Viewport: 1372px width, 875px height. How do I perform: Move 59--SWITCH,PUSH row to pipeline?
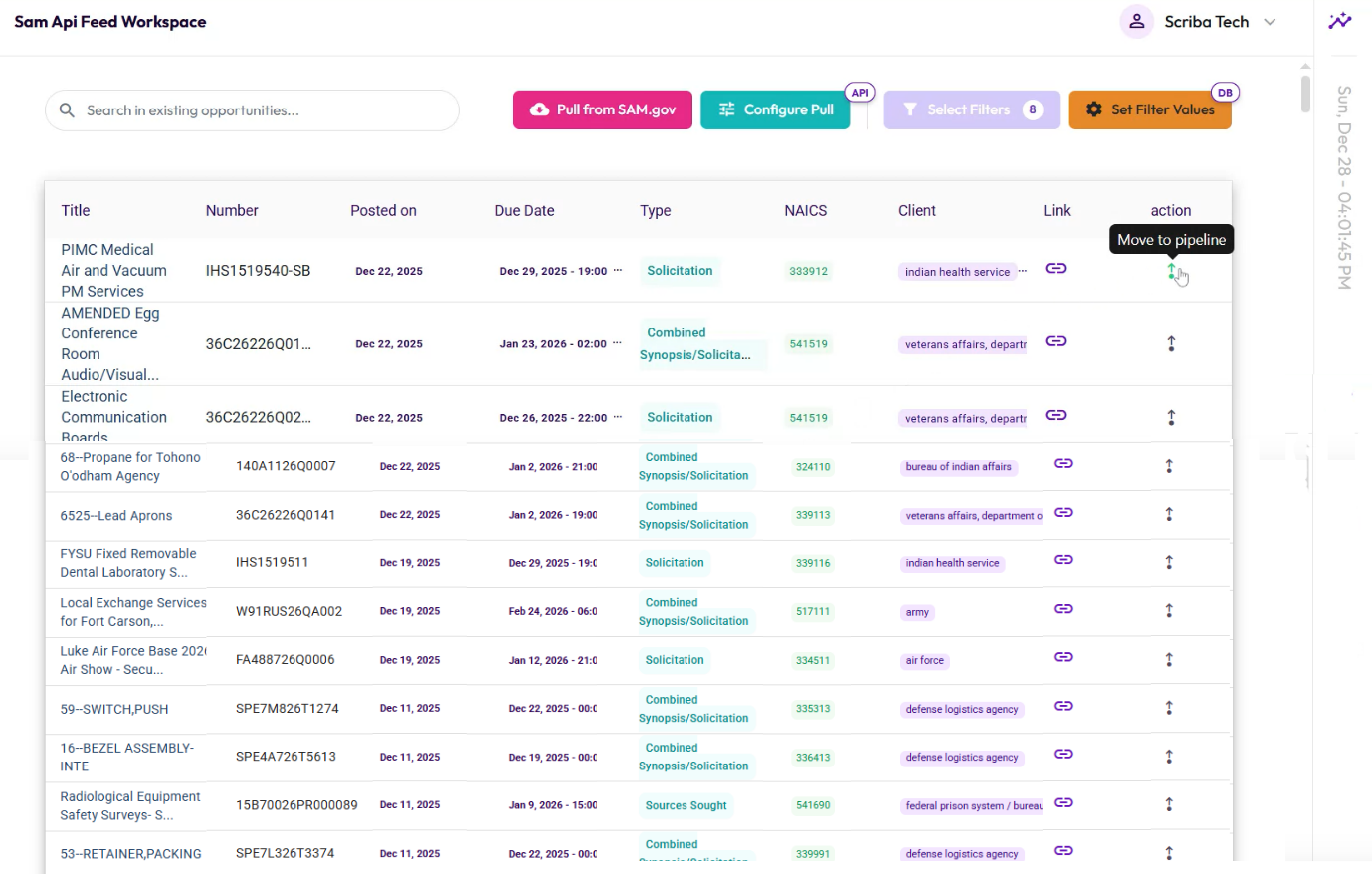tap(1169, 708)
